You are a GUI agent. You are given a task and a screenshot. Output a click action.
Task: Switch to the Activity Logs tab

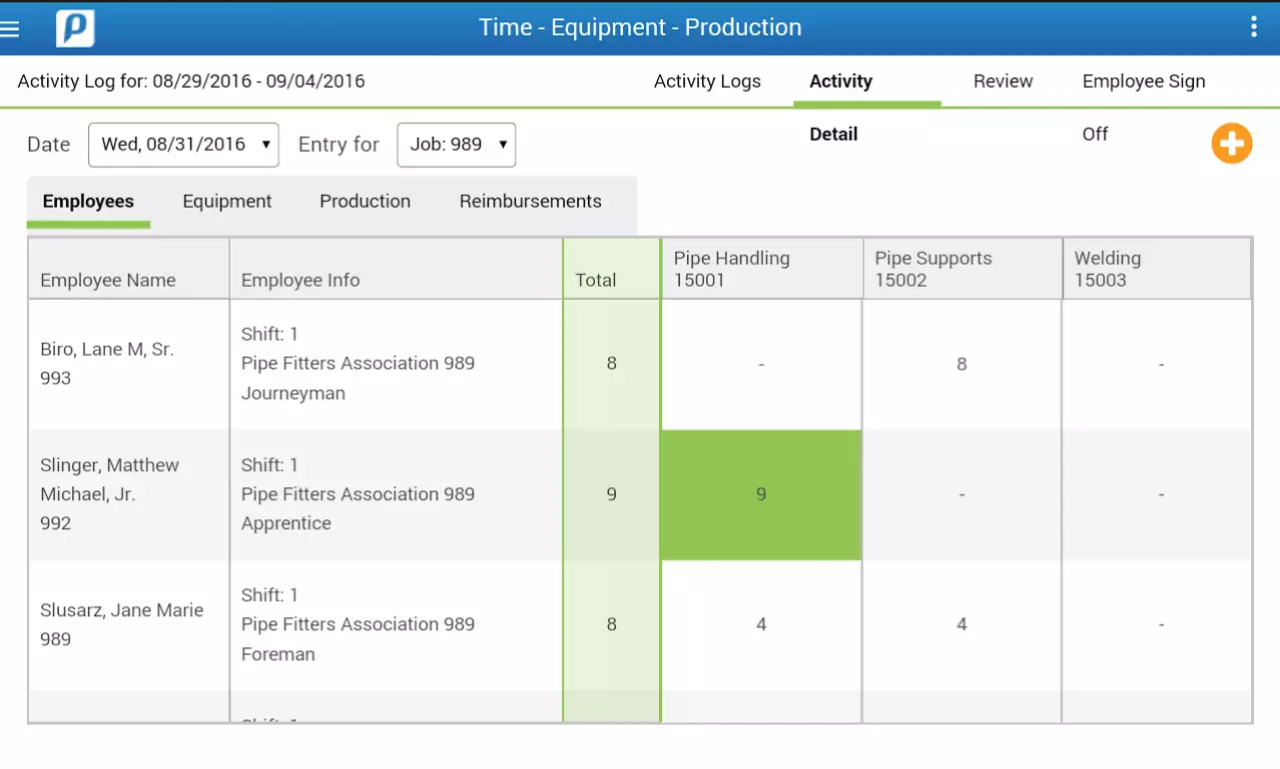pos(707,82)
